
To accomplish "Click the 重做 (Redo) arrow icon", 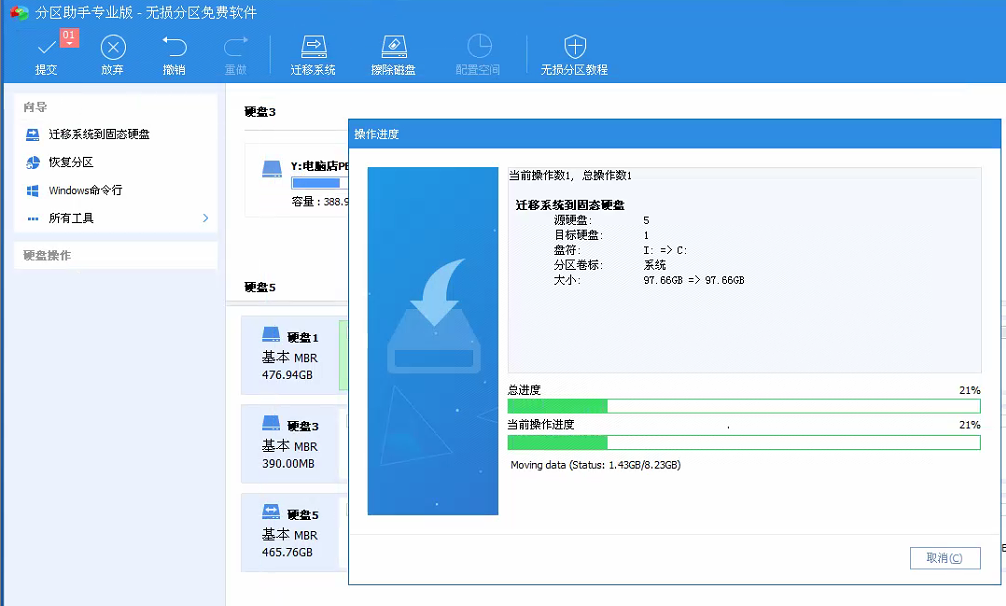I will click(236, 47).
